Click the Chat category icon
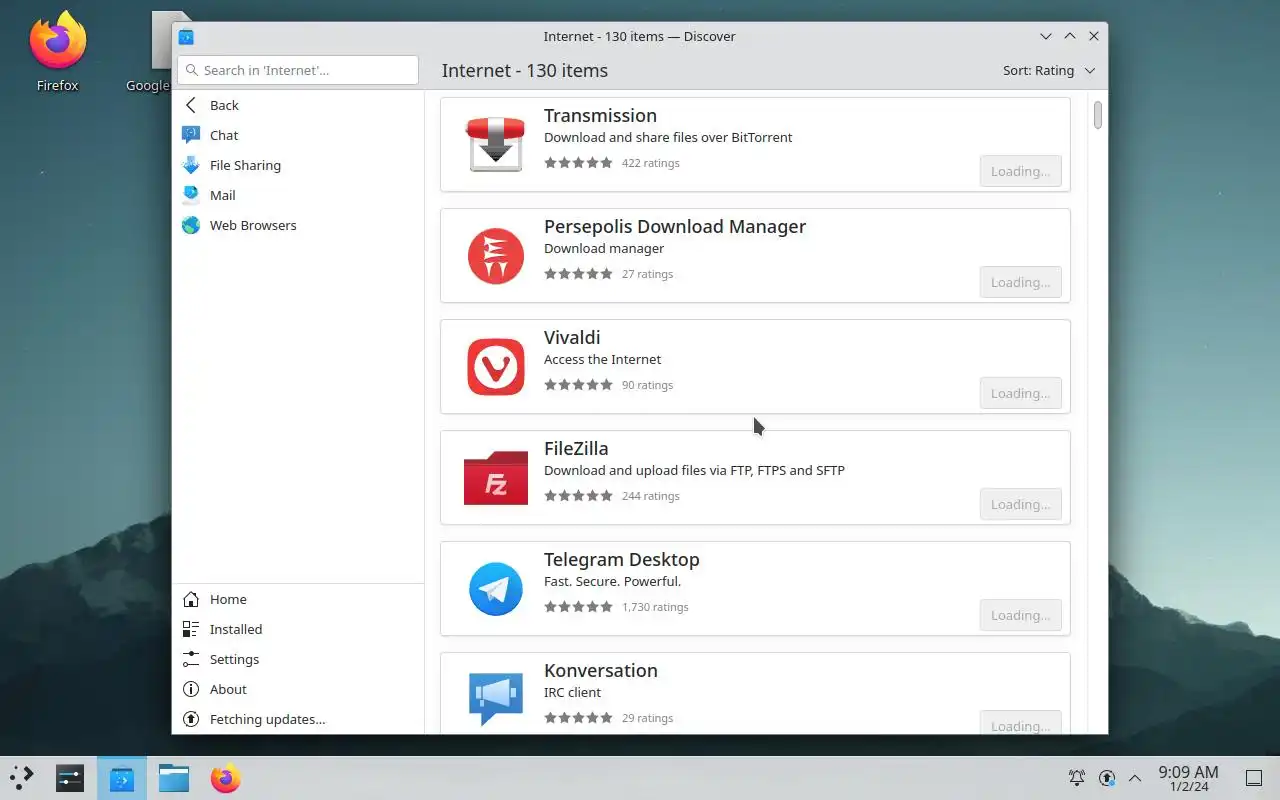 (191, 135)
